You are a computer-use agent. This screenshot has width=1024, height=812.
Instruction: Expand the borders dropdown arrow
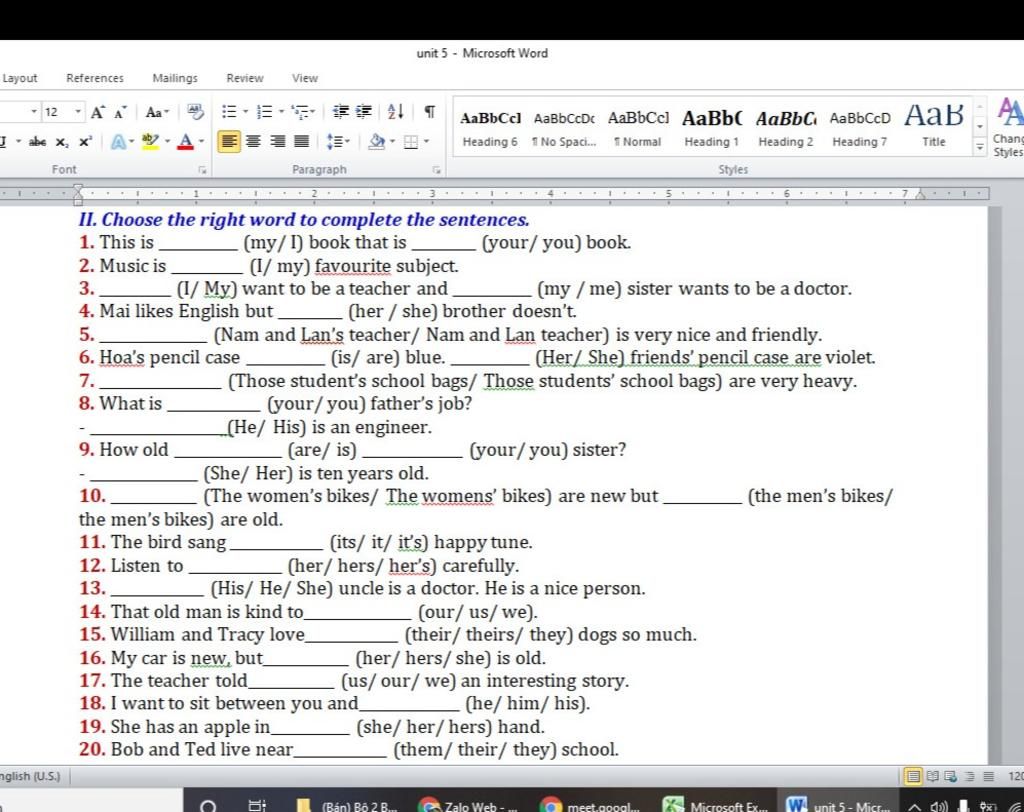pyautogui.click(x=426, y=141)
